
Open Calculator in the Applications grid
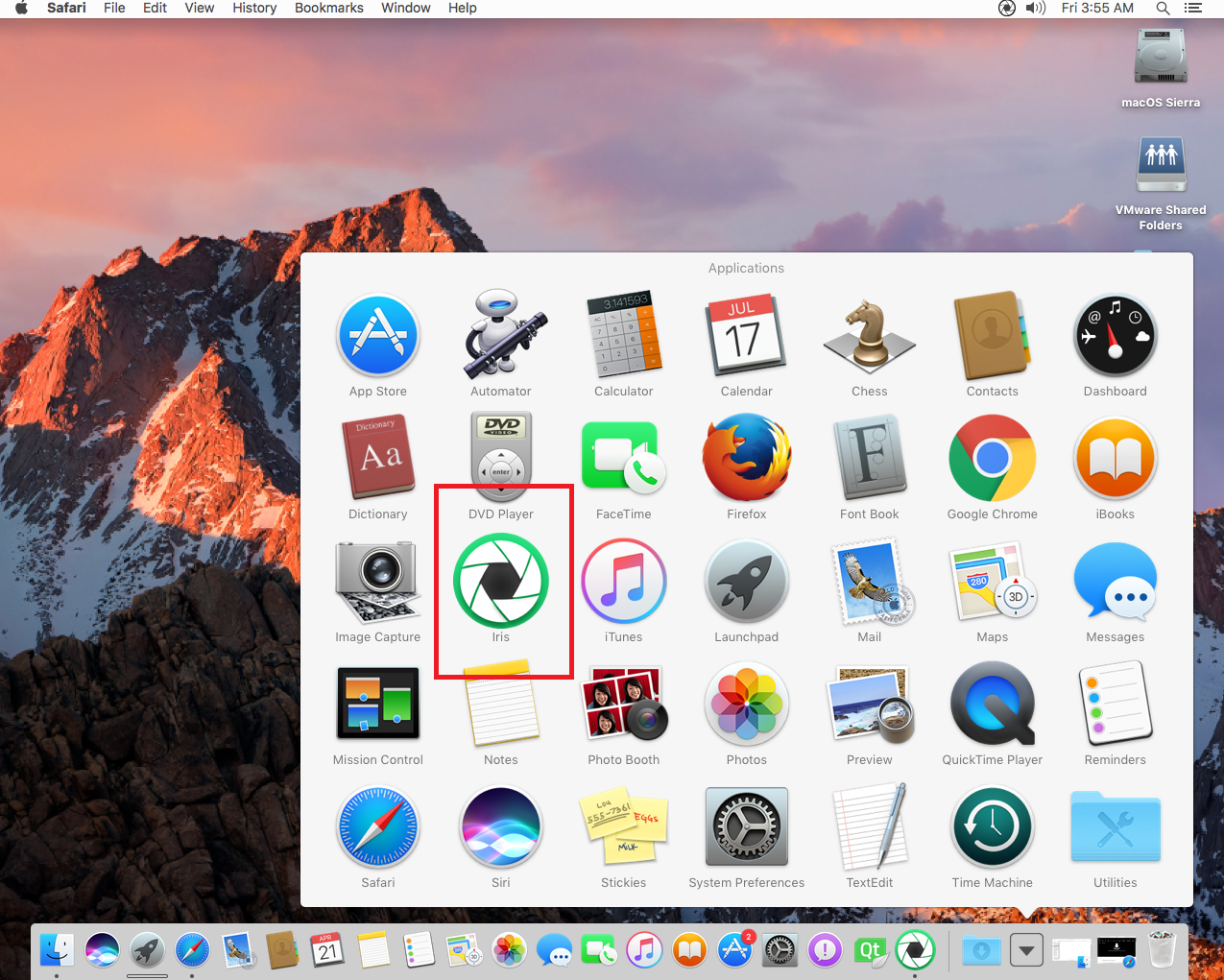pyautogui.click(x=624, y=334)
